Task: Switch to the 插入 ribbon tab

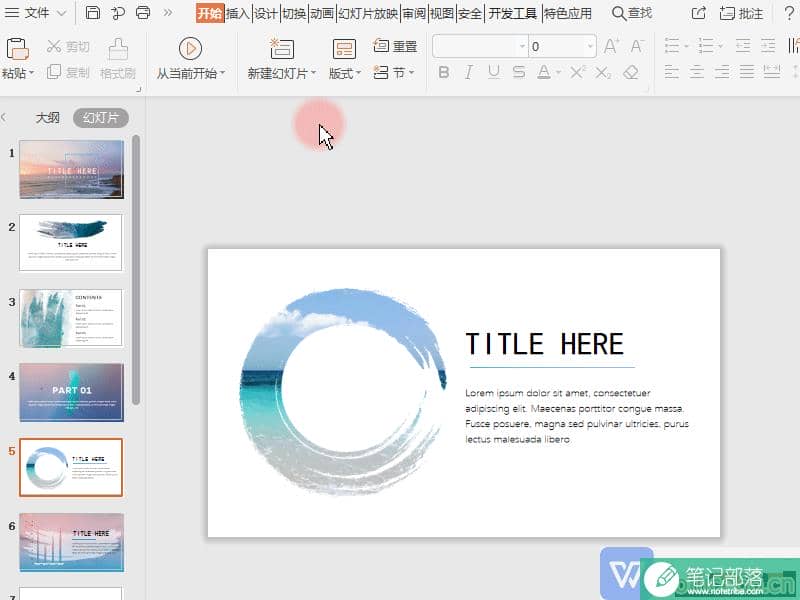Action: (x=238, y=13)
